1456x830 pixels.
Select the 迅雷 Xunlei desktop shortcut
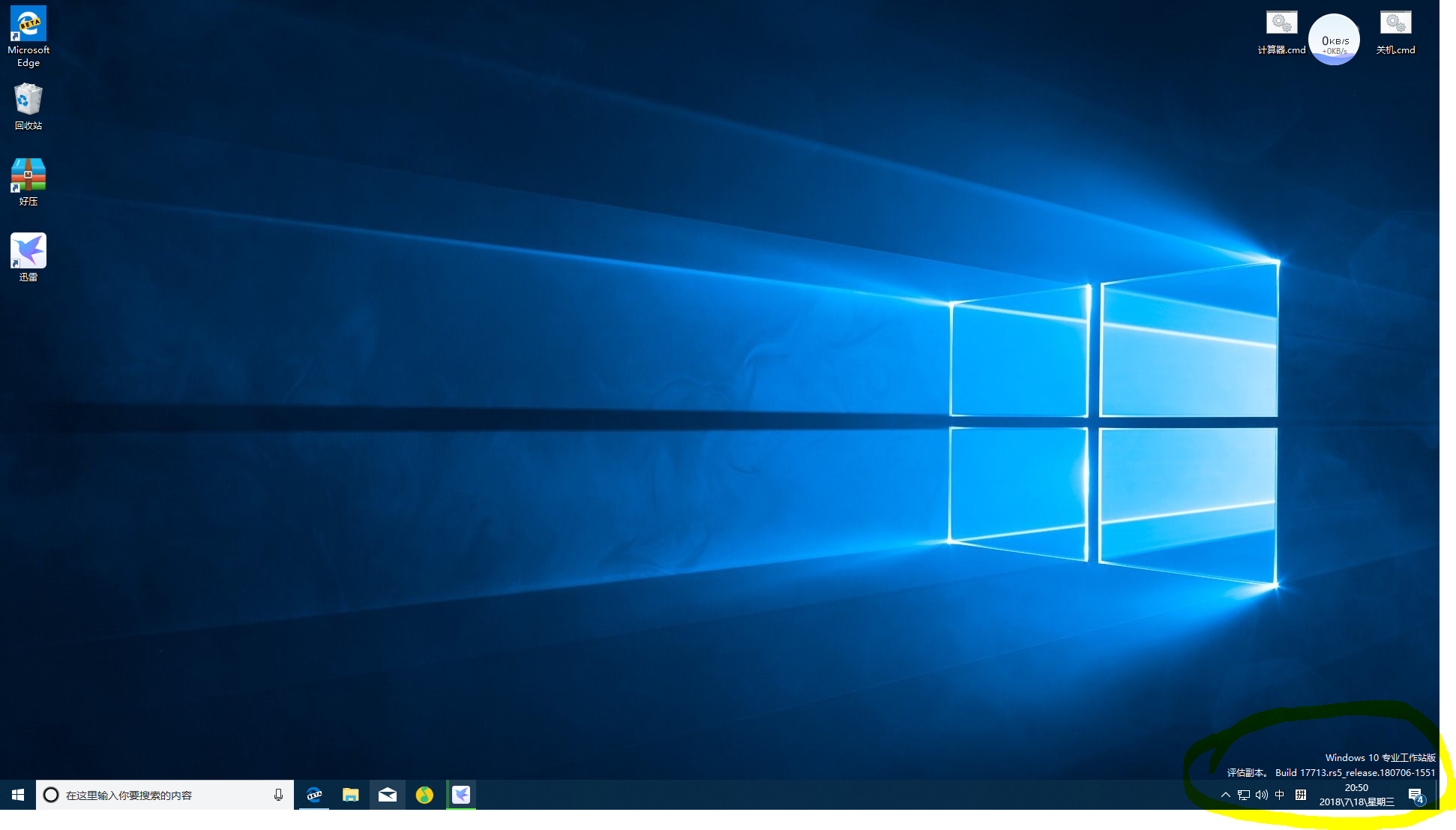pyautogui.click(x=28, y=257)
